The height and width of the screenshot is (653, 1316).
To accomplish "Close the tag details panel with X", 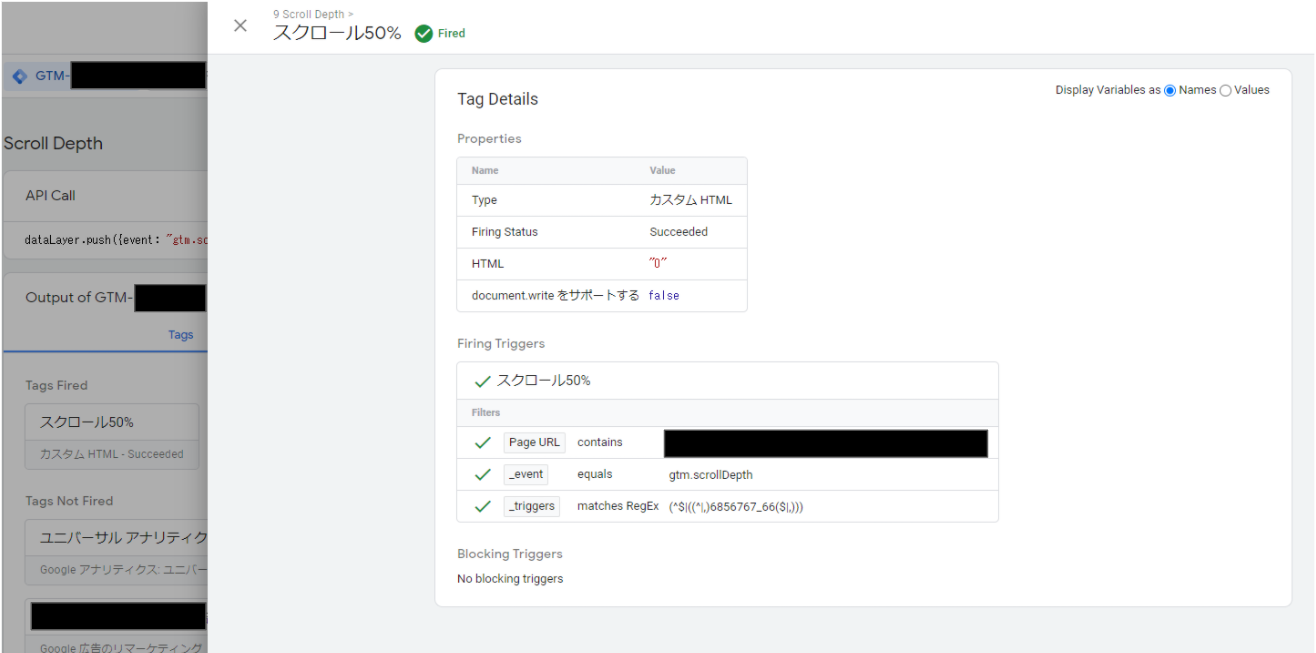I will click(x=240, y=26).
